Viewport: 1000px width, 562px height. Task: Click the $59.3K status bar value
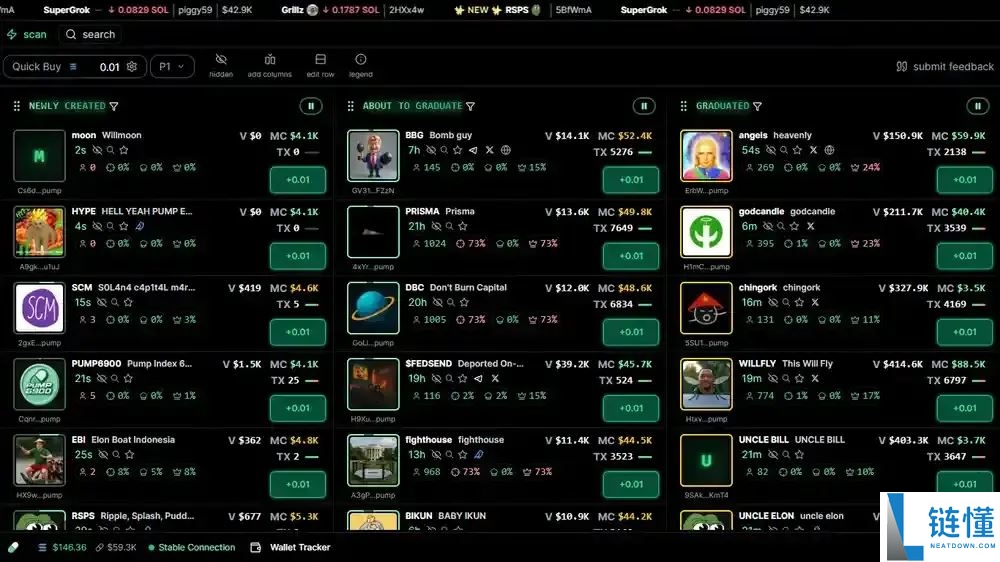pos(116,547)
